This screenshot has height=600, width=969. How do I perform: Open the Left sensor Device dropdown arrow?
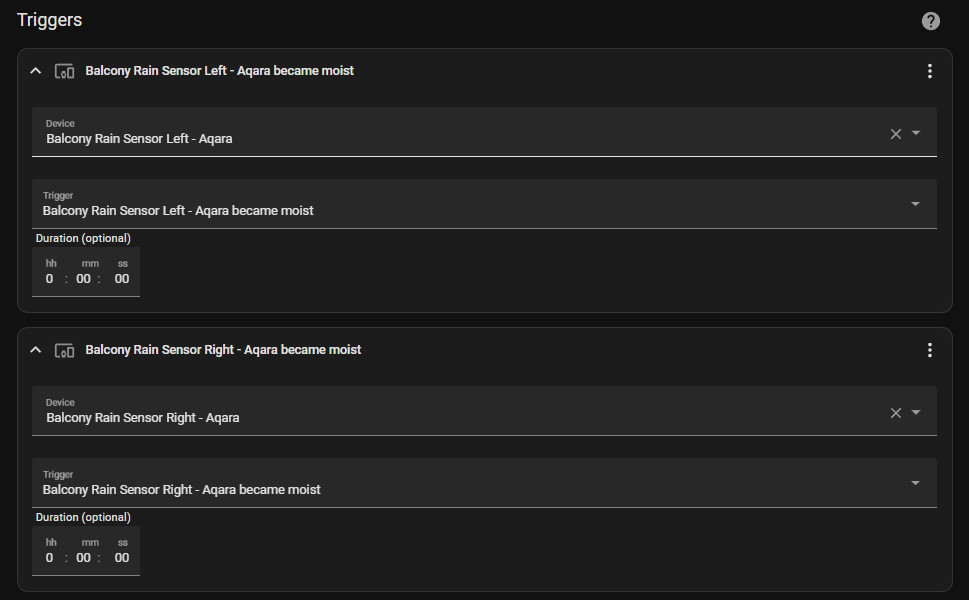[916, 134]
